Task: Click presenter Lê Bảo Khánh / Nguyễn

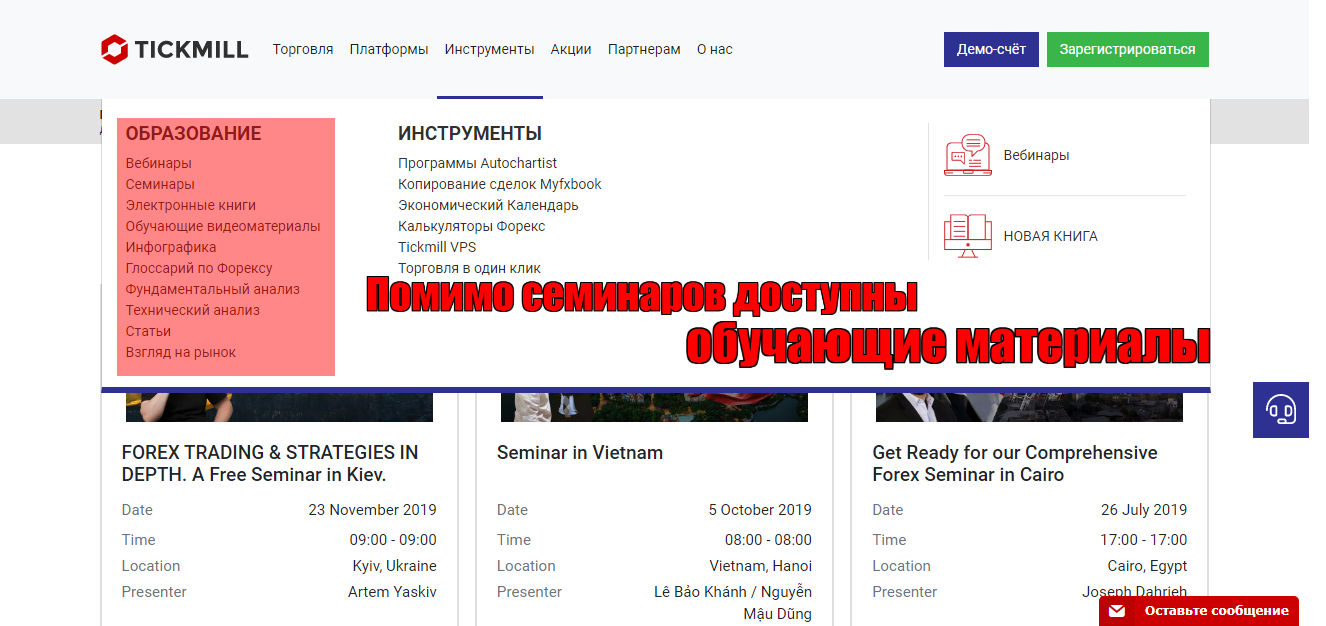Action: (733, 591)
